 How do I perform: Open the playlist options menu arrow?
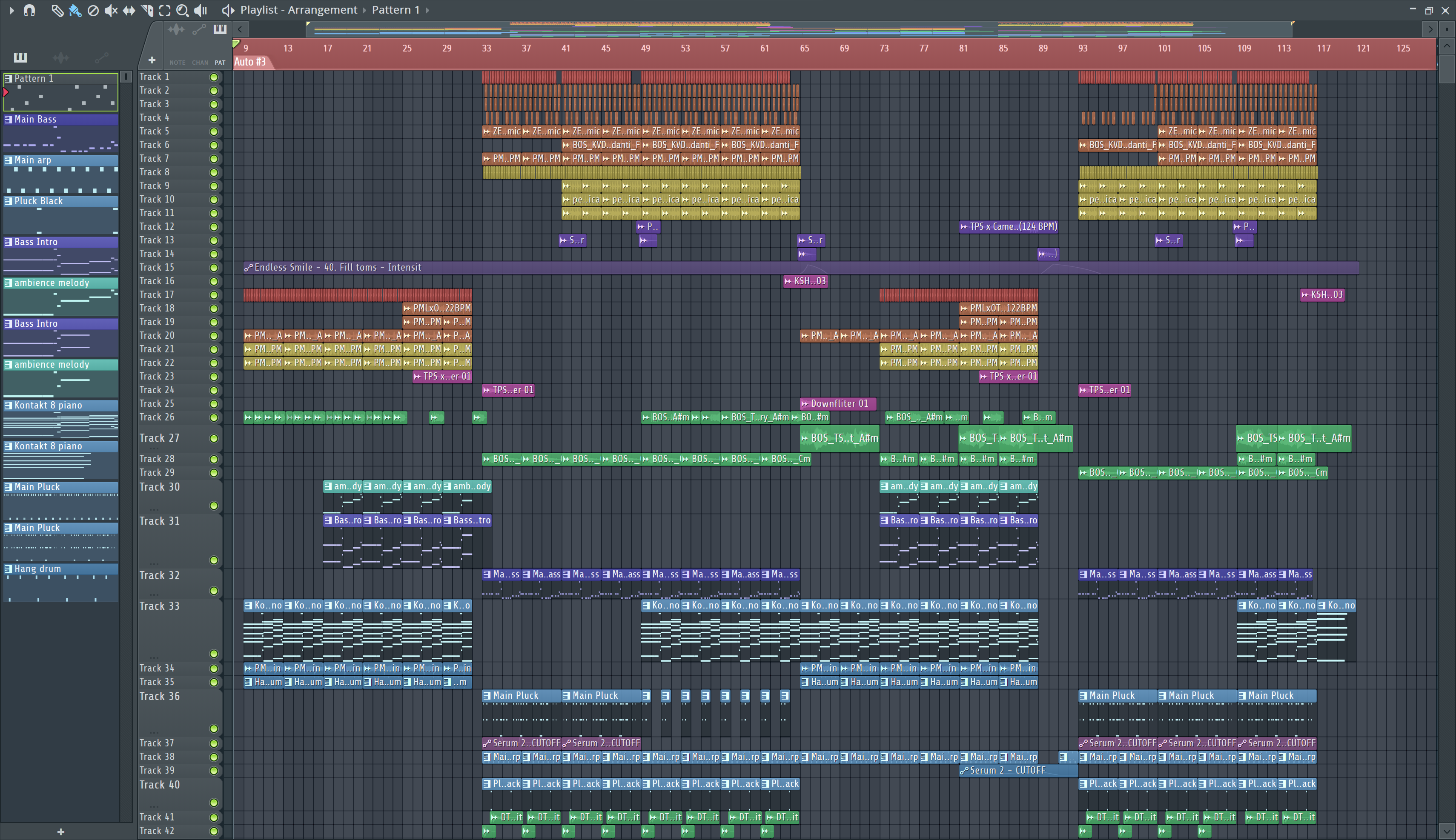pos(11,10)
